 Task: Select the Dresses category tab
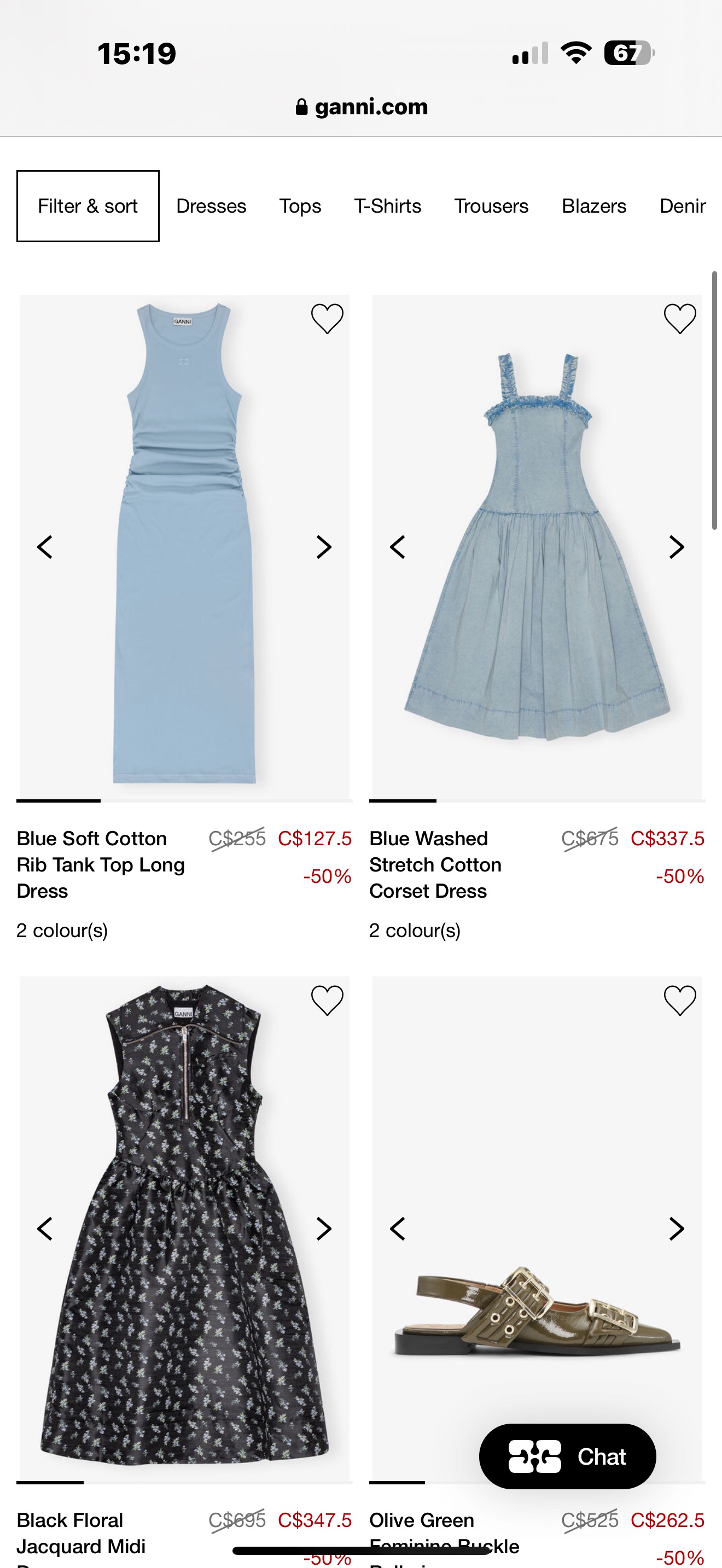click(211, 206)
